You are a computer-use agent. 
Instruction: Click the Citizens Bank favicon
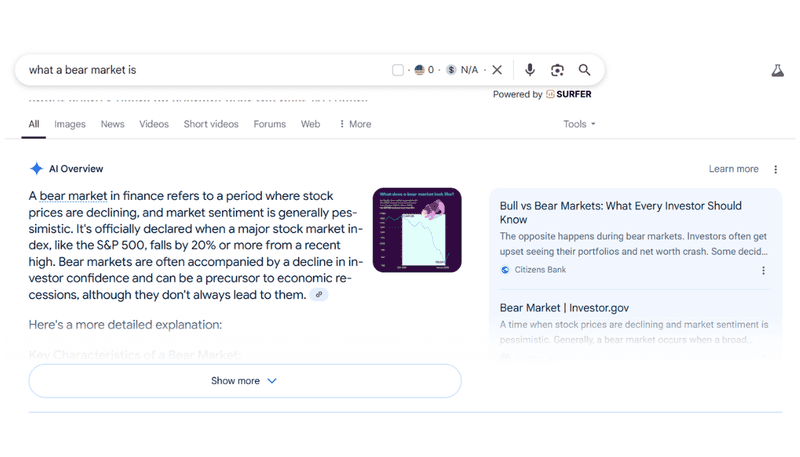point(505,270)
